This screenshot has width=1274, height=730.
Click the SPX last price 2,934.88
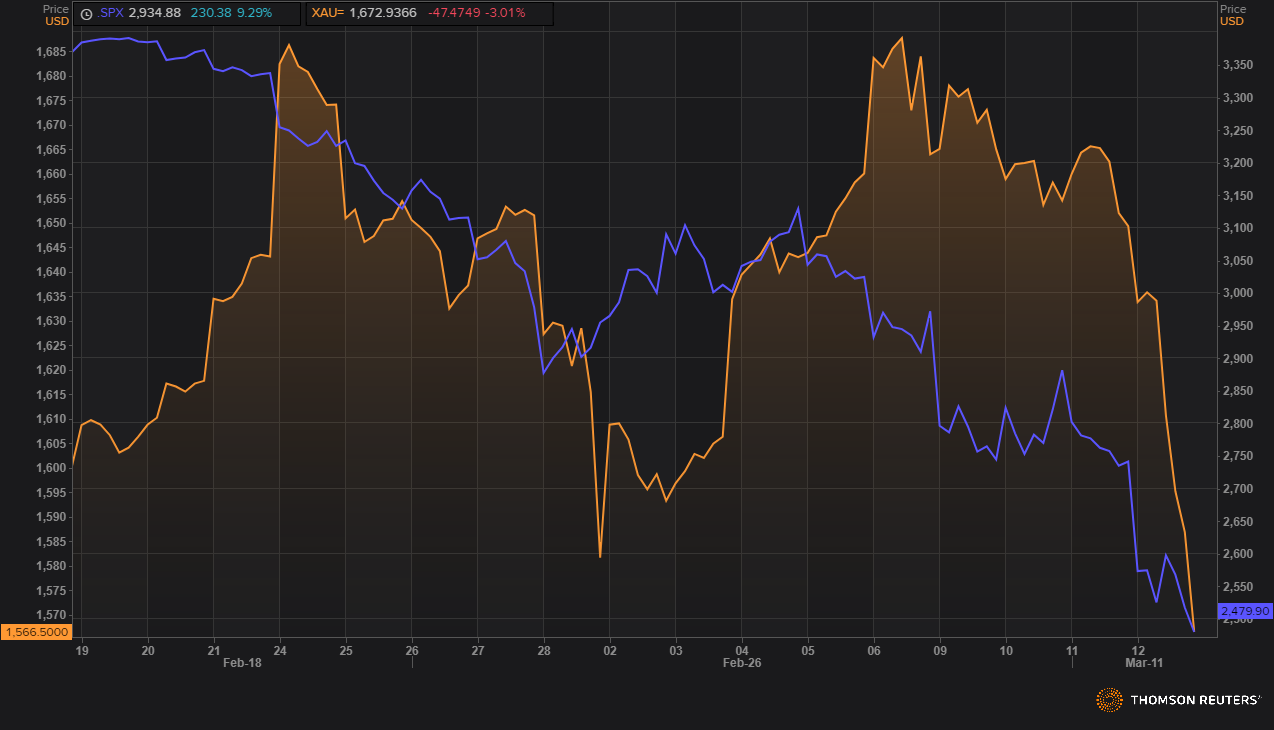155,14
